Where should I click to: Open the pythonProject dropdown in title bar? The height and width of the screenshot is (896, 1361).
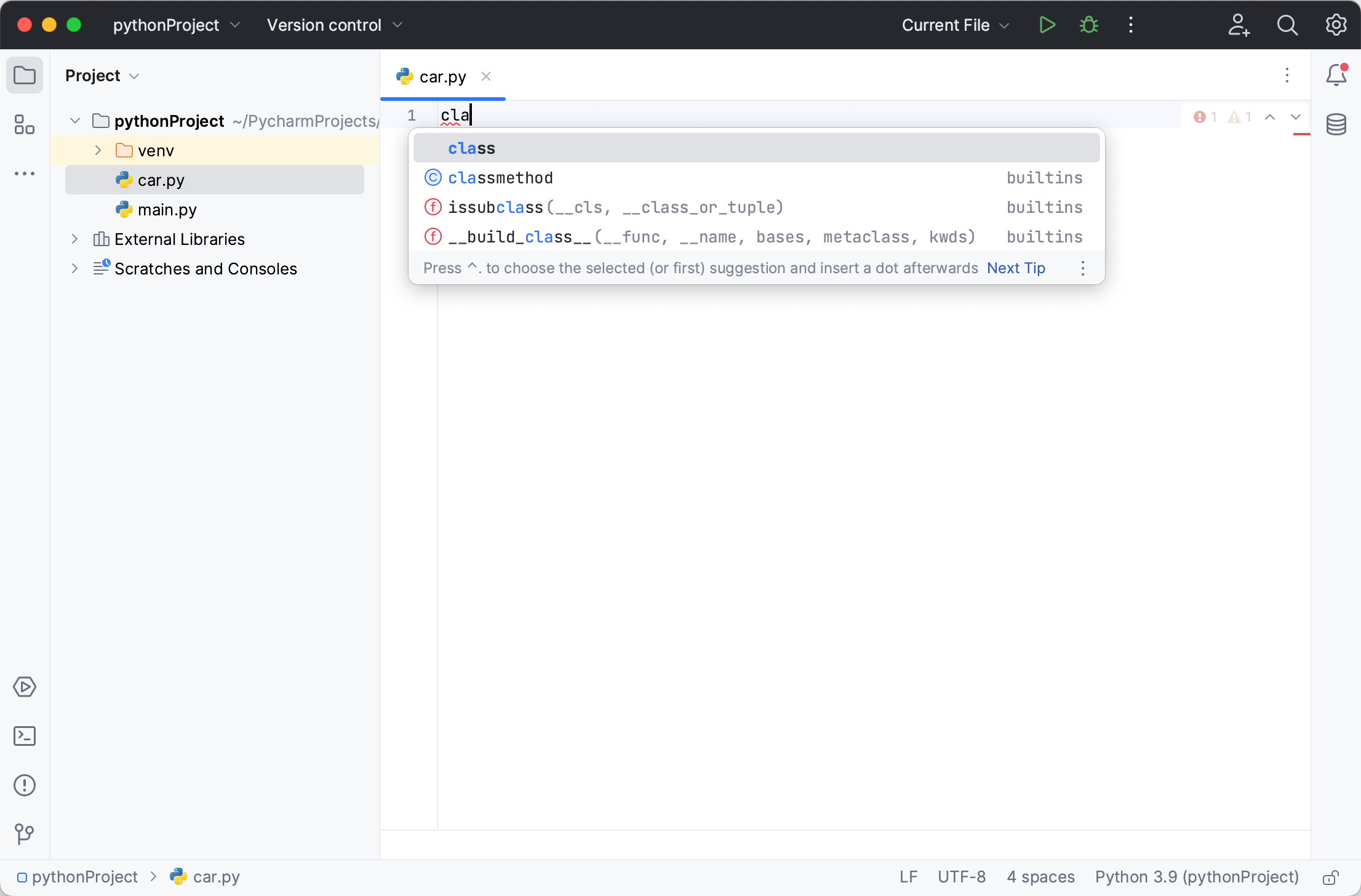[176, 25]
